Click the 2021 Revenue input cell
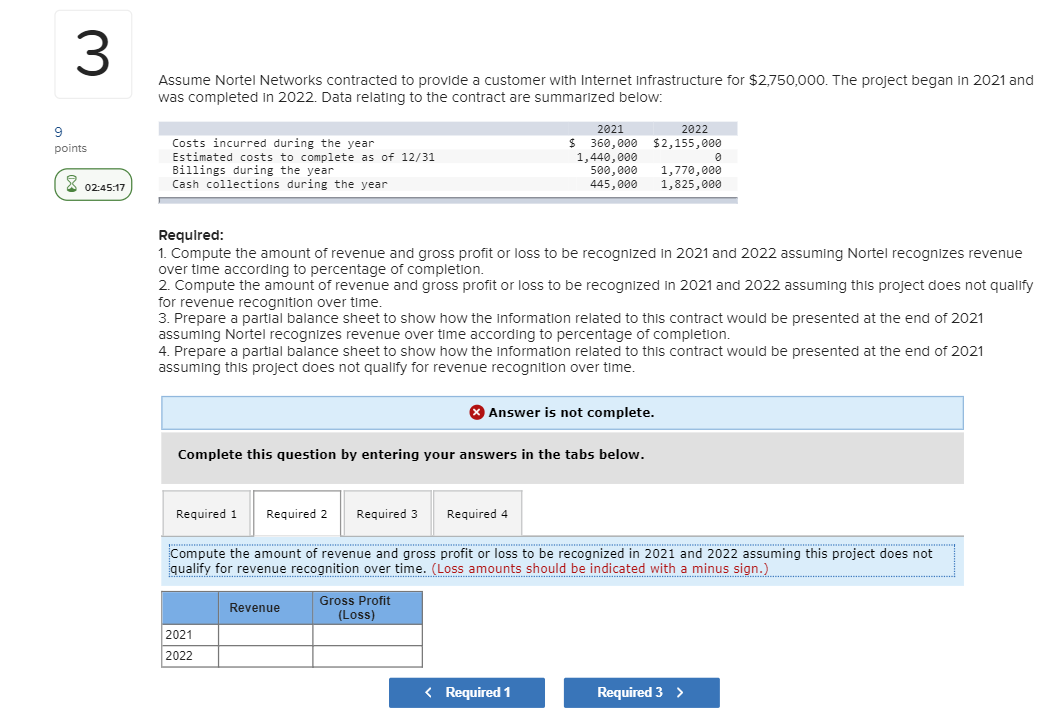This screenshot has height=722, width=1062. (x=265, y=634)
